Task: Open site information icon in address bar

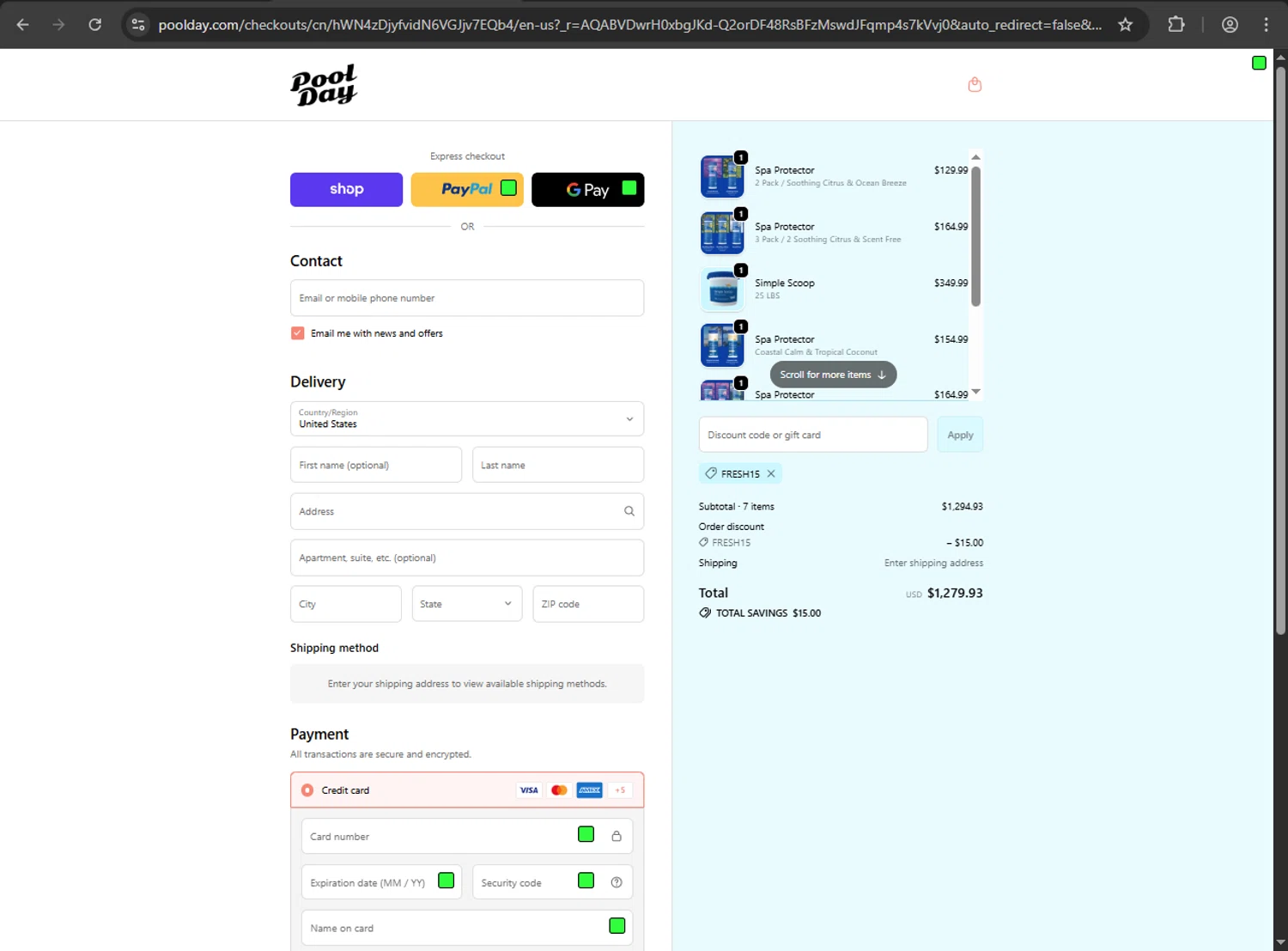Action: pyautogui.click(x=138, y=25)
